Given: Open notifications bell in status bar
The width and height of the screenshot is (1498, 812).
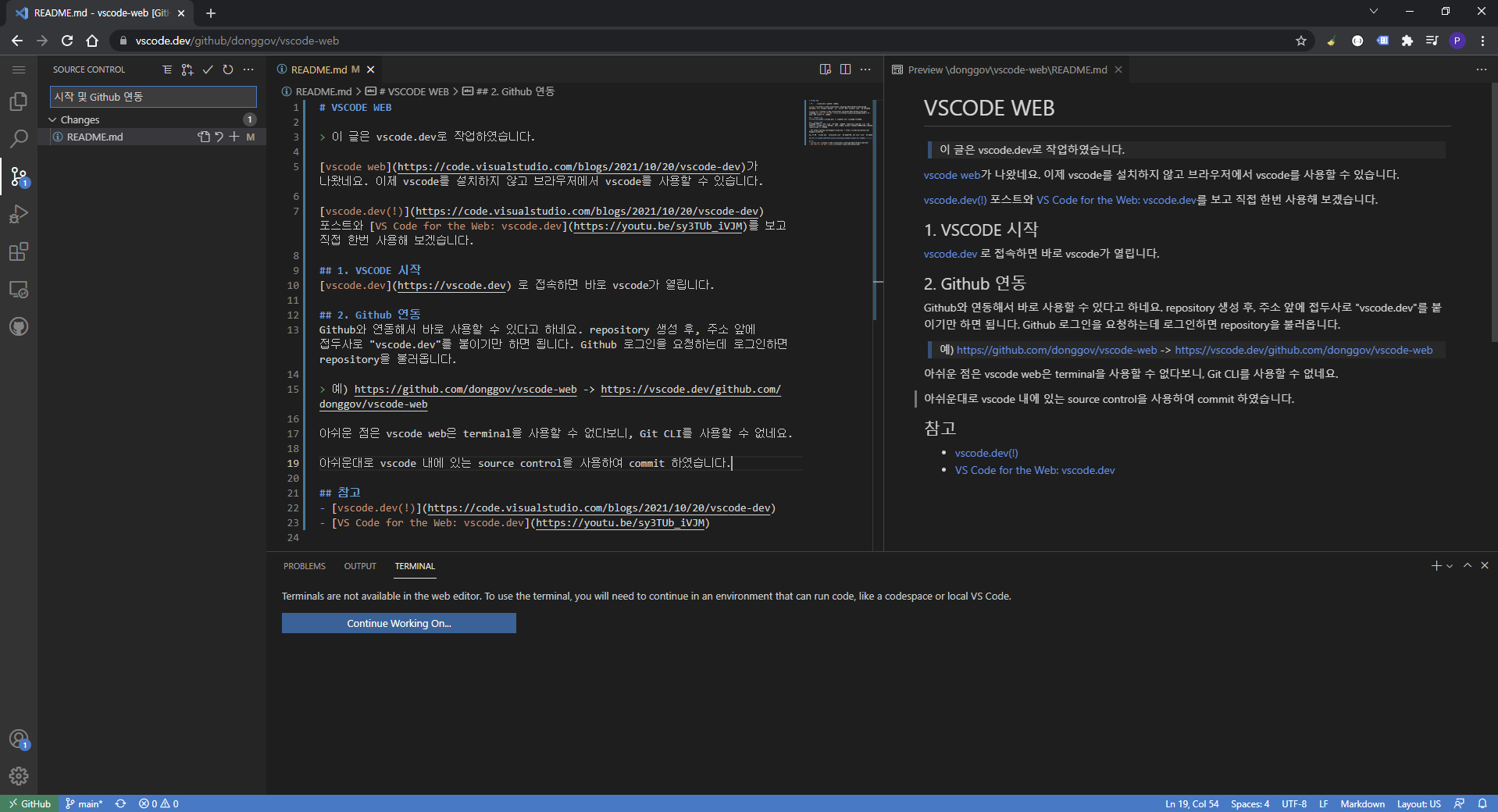Looking at the screenshot, I should (1482, 803).
